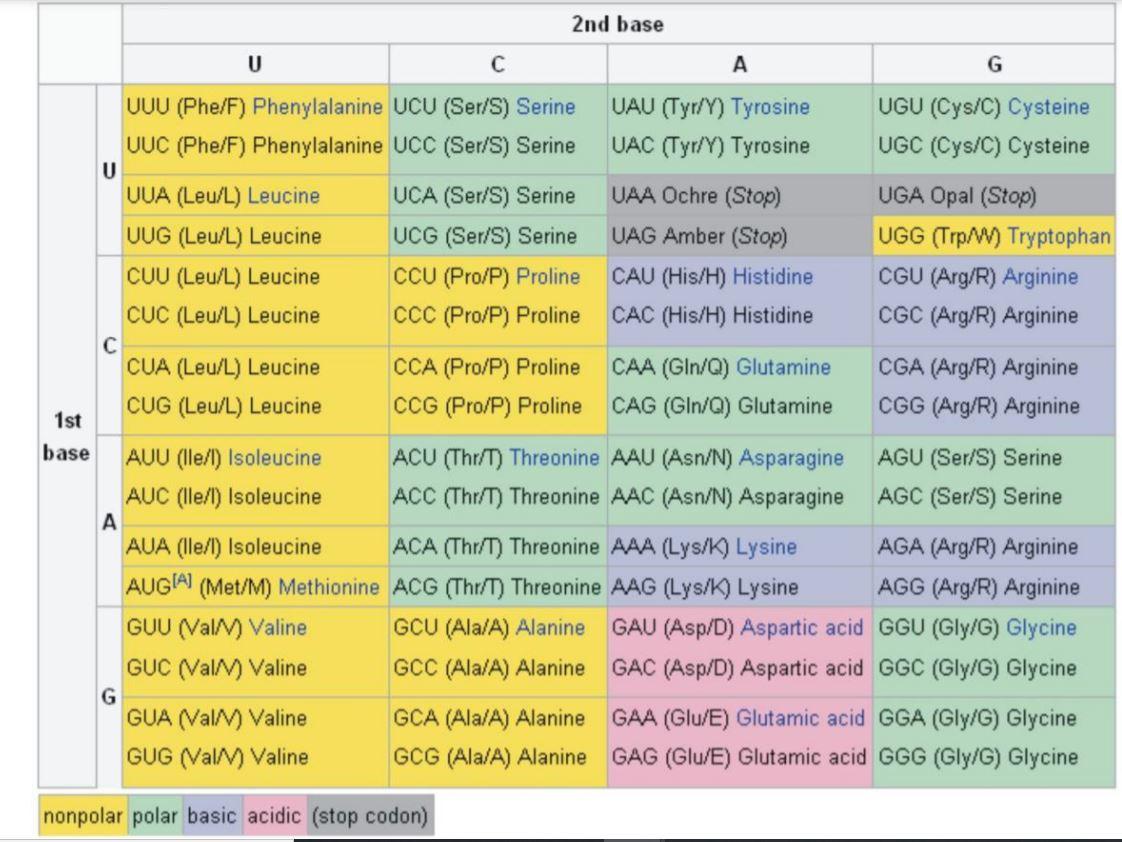Select the 'CAG (Gln/Q) Glutamine' entry

[722, 406]
